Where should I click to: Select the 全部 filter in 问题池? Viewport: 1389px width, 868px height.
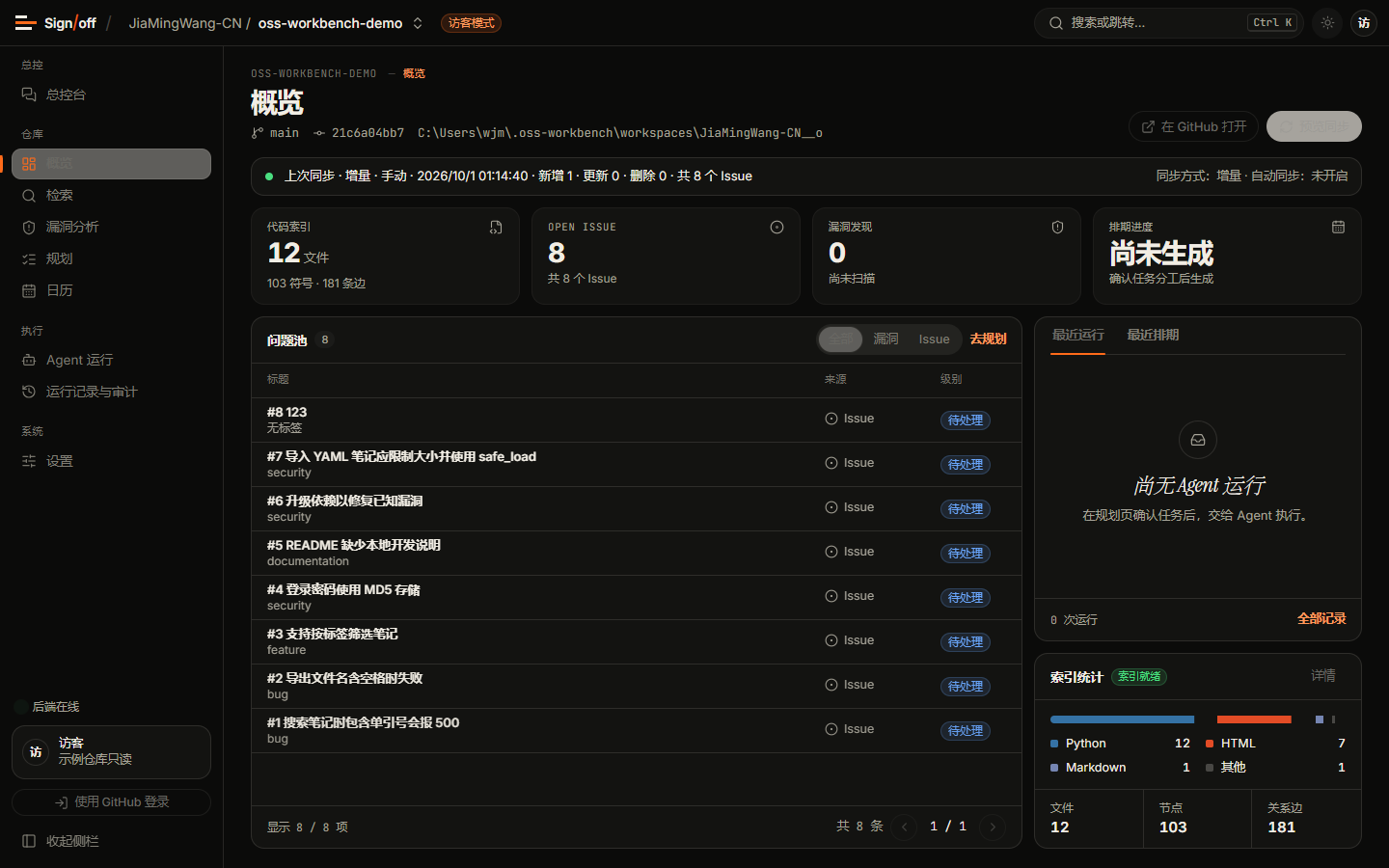(x=841, y=339)
